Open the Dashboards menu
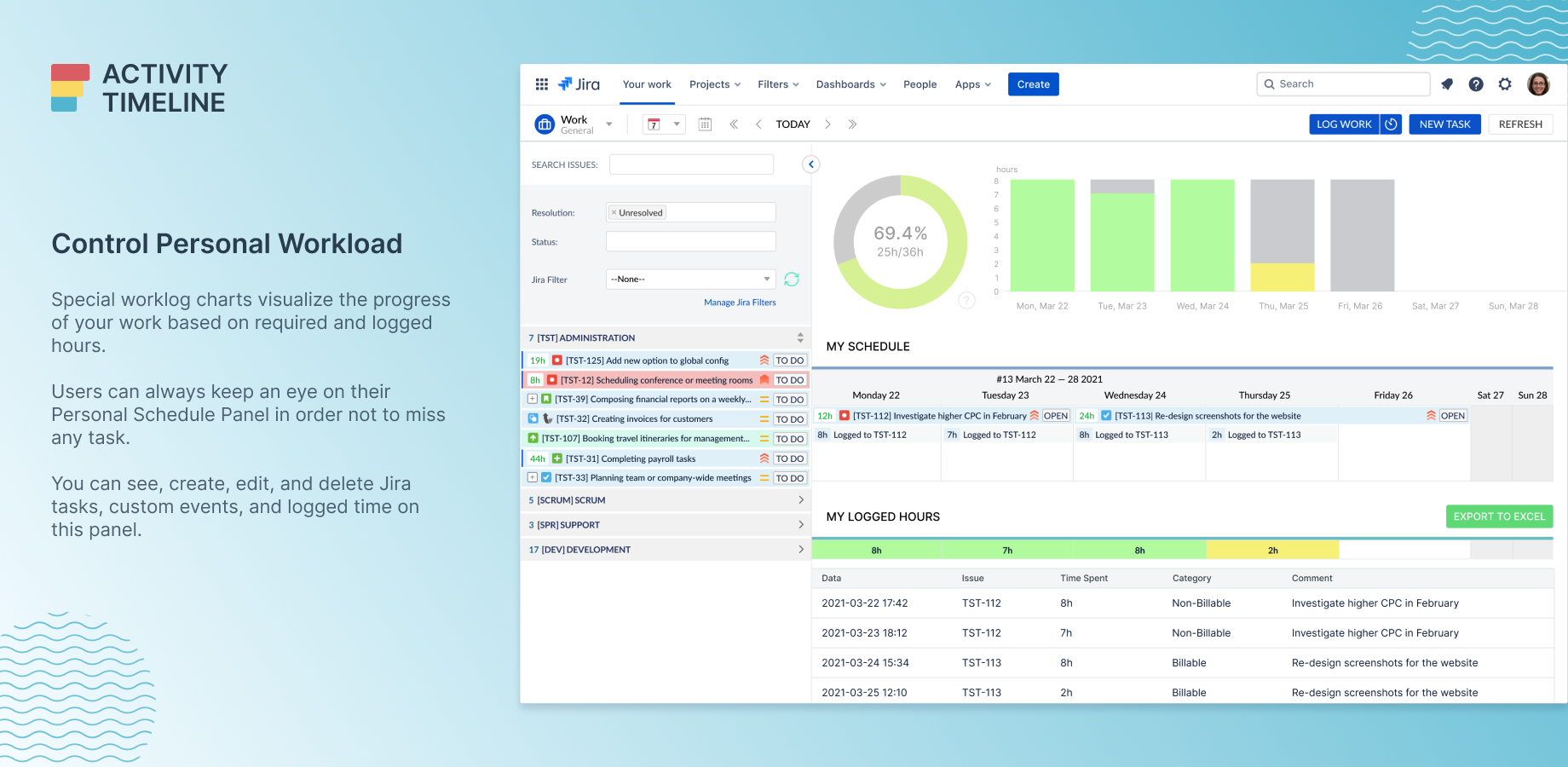 pyautogui.click(x=851, y=84)
